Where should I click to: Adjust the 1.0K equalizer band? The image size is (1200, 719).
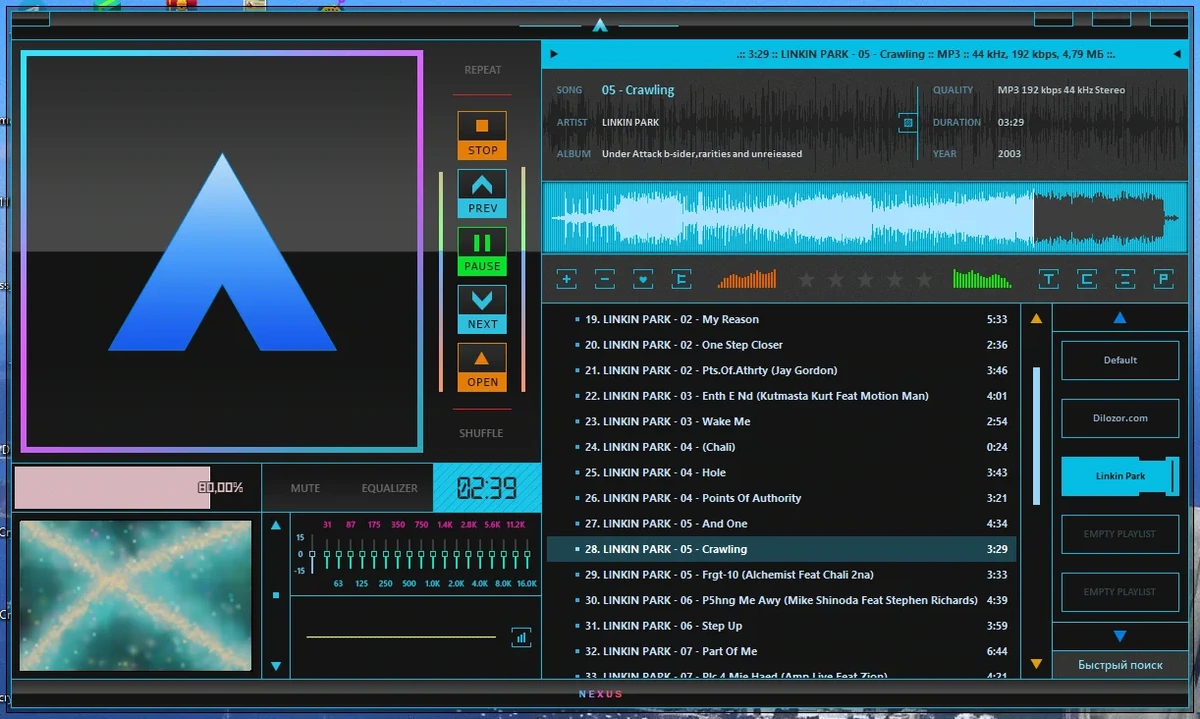(433, 556)
